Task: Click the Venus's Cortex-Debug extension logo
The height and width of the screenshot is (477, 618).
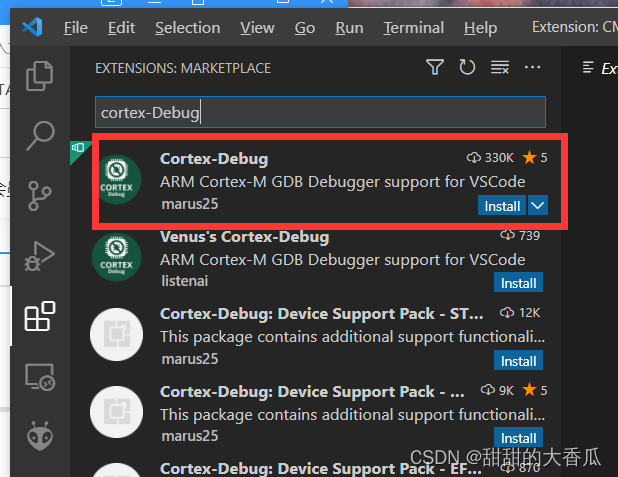Action: 116,257
